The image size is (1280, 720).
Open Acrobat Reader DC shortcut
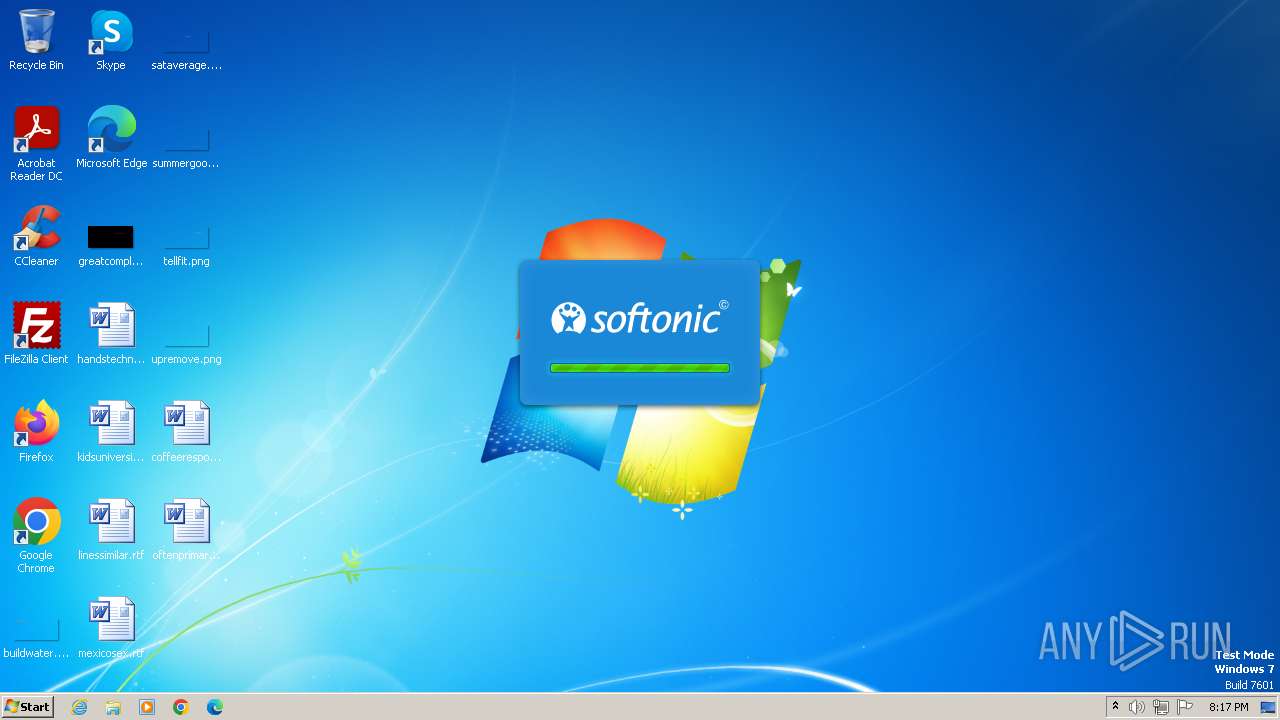click(36, 143)
